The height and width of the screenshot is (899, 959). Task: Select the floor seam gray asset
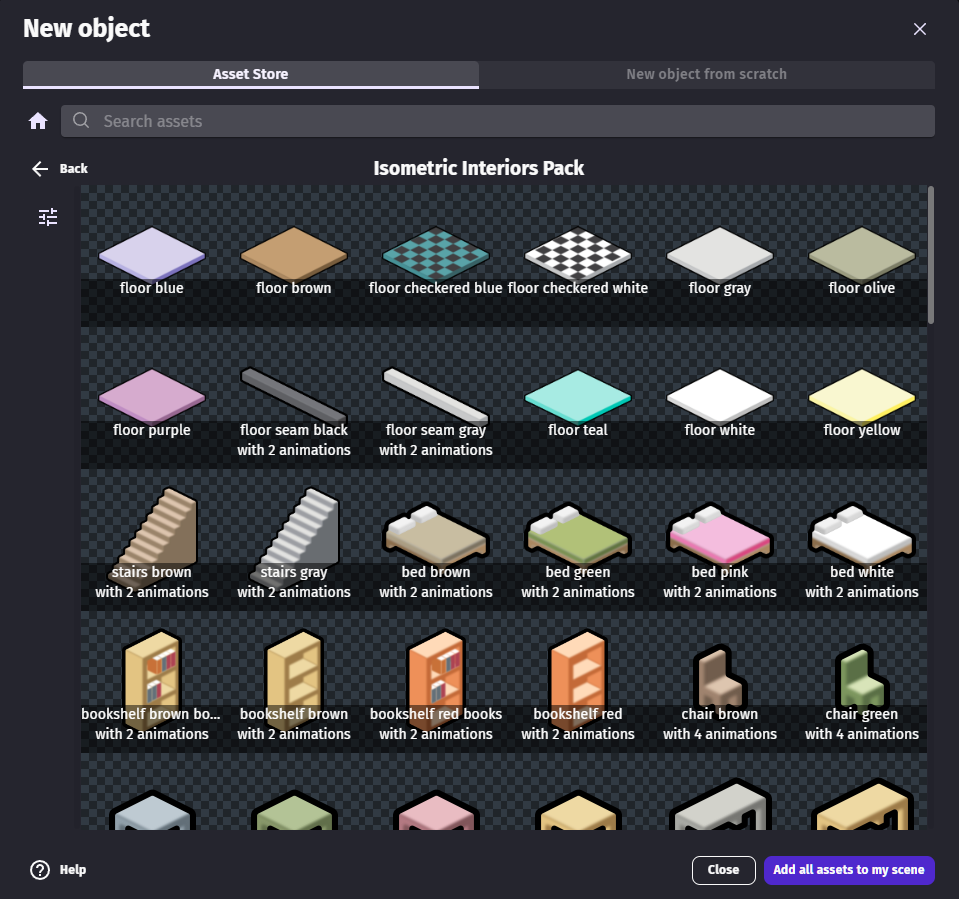tap(435, 394)
